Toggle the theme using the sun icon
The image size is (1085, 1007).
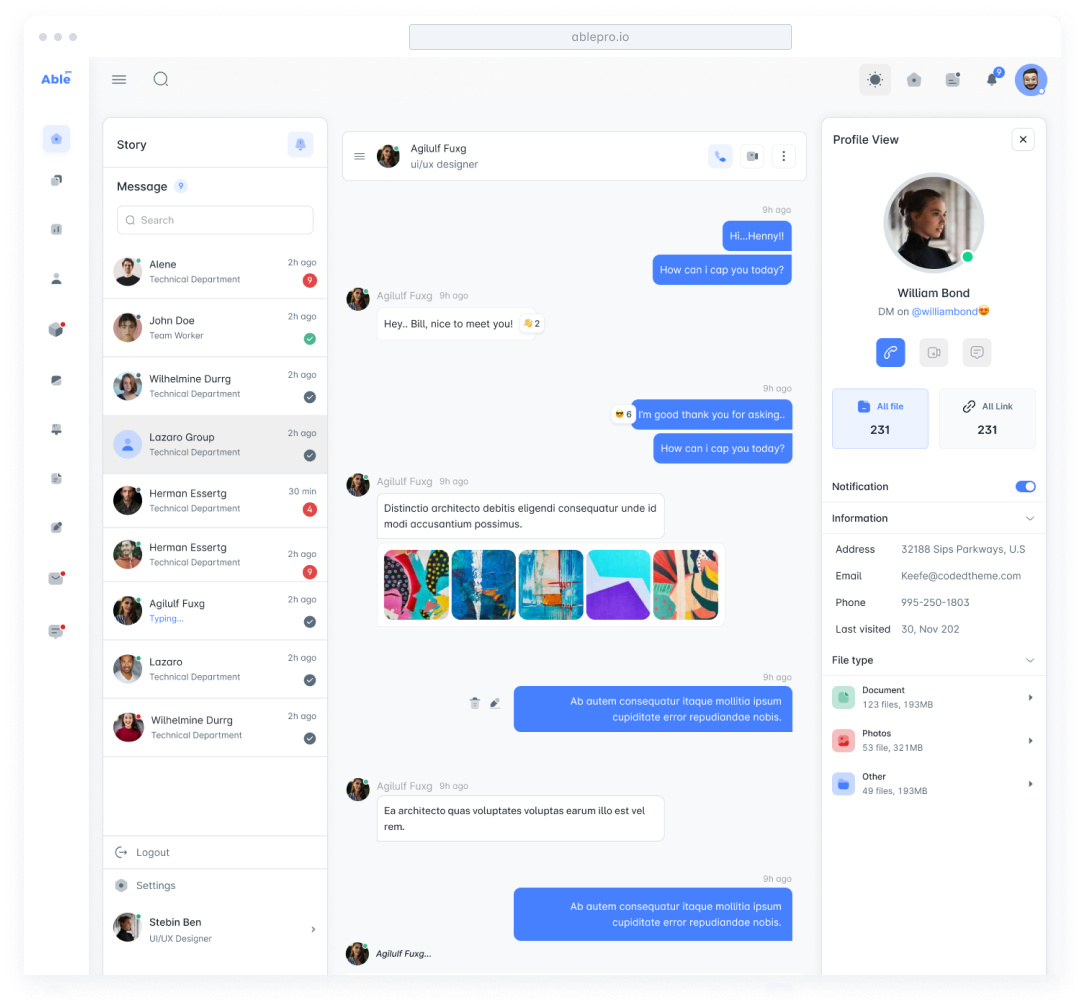click(x=875, y=78)
